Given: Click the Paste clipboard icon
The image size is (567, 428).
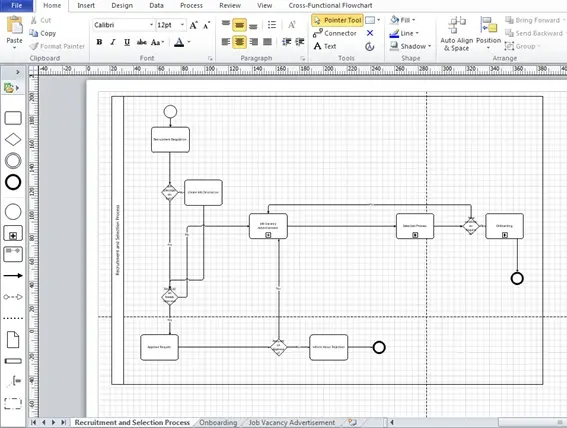Looking at the screenshot, I should pyautogui.click(x=14, y=26).
